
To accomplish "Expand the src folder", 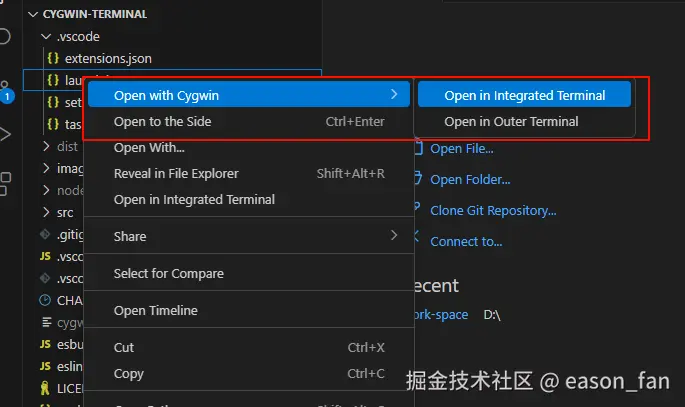I will 45,212.
